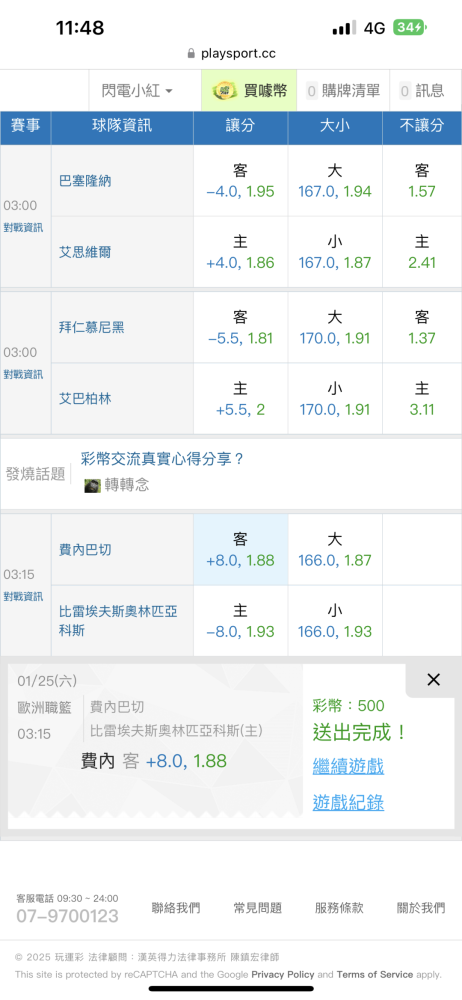Open 遊戲紀錄 link
The height and width of the screenshot is (1000, 462).
(x=348, y=802)
